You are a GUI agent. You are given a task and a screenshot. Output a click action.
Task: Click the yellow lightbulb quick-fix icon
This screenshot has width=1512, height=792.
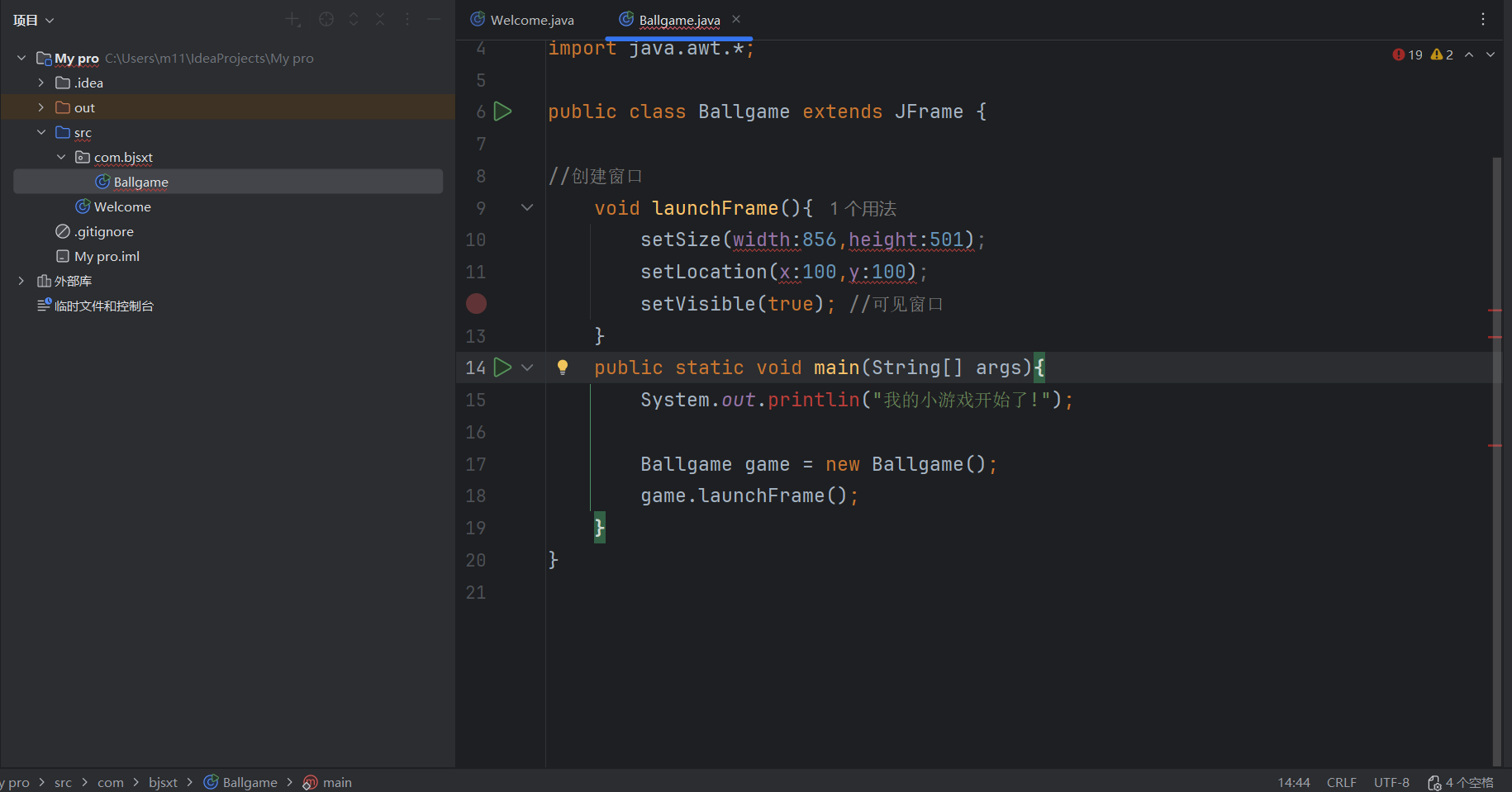pos(563,368)
